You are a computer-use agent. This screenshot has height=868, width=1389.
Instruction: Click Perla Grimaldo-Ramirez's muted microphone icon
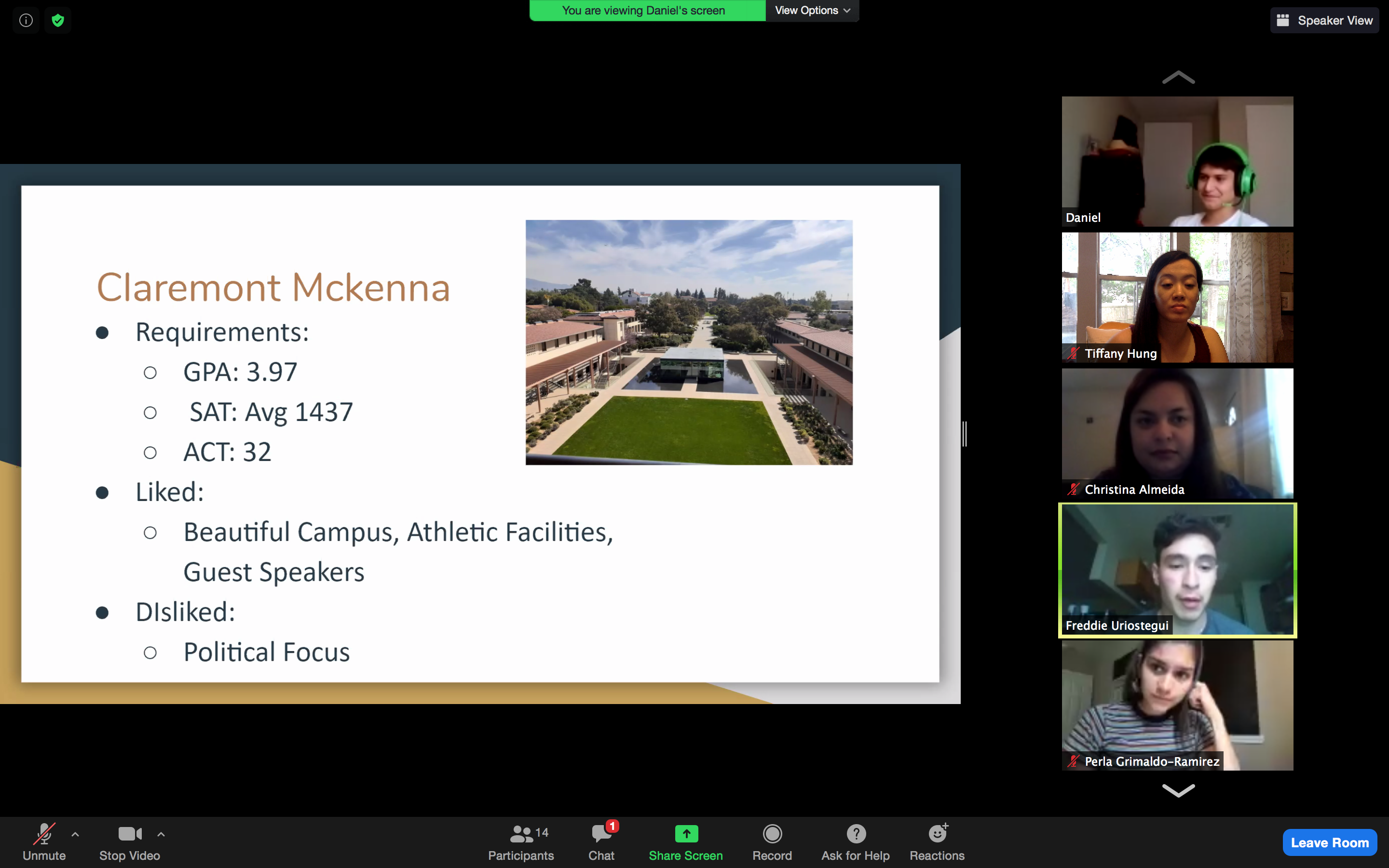point(1073,762)
